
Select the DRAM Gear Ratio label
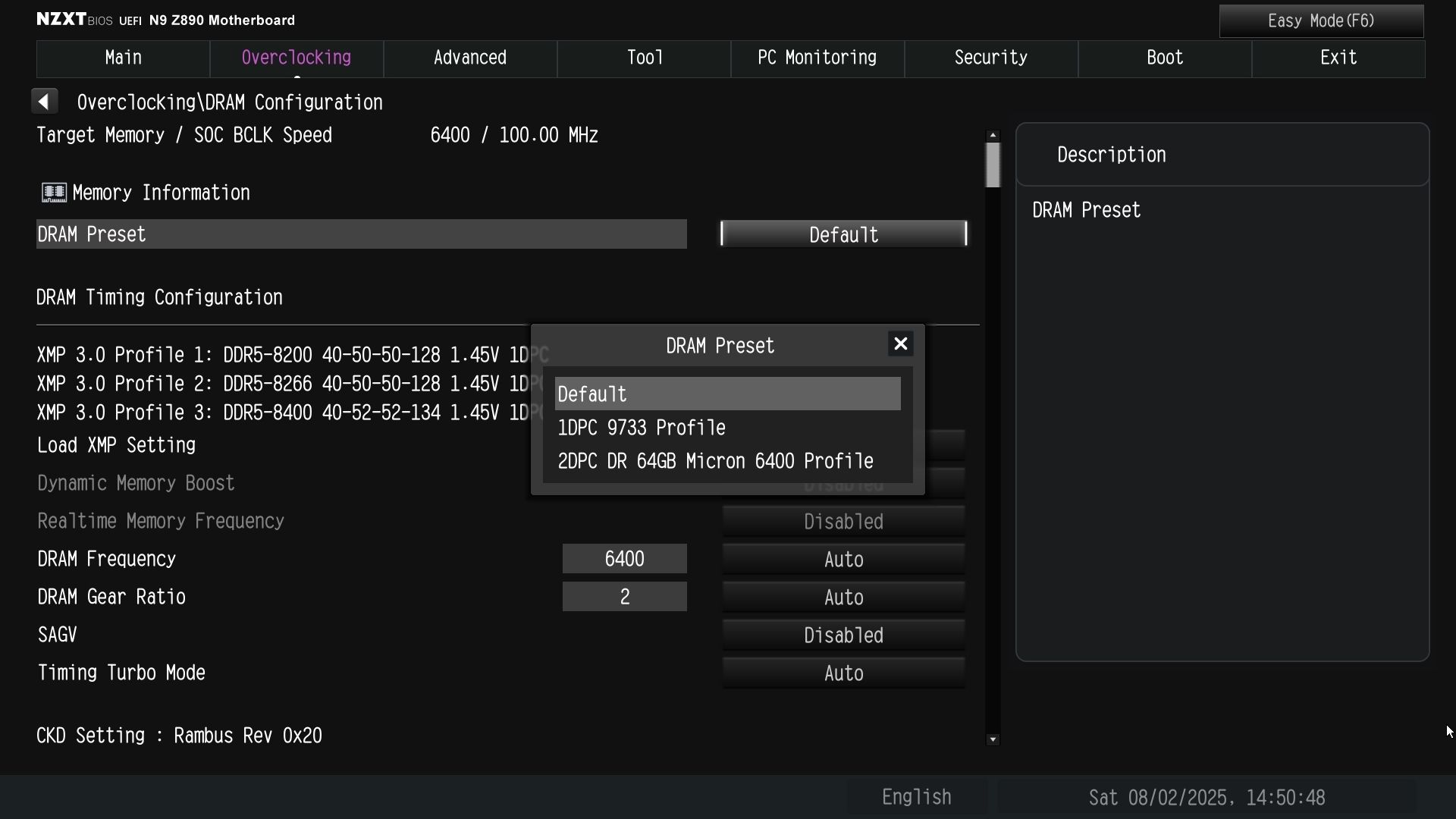pos(111,597)
